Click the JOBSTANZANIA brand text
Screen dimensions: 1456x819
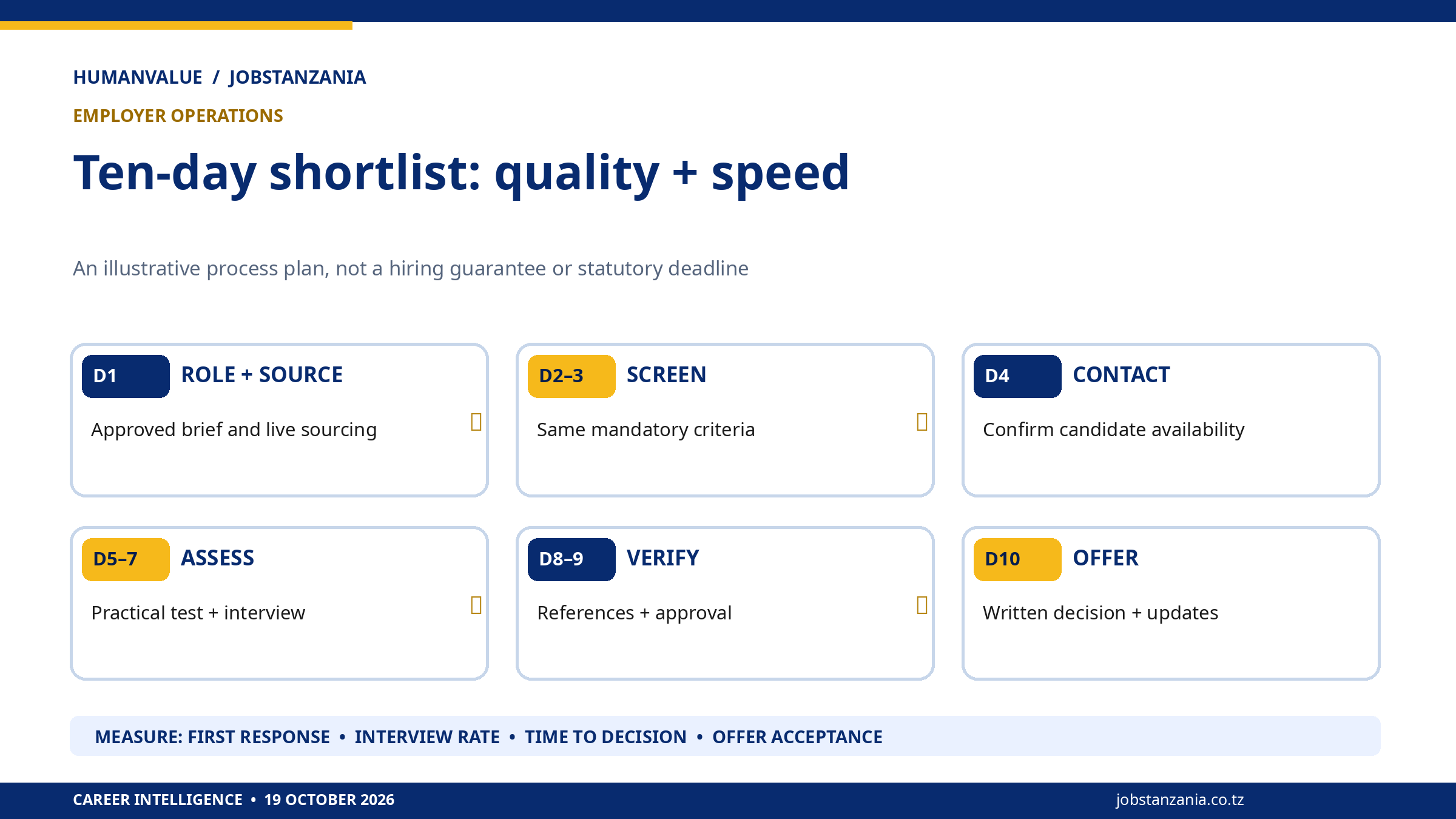coord(297,78)
